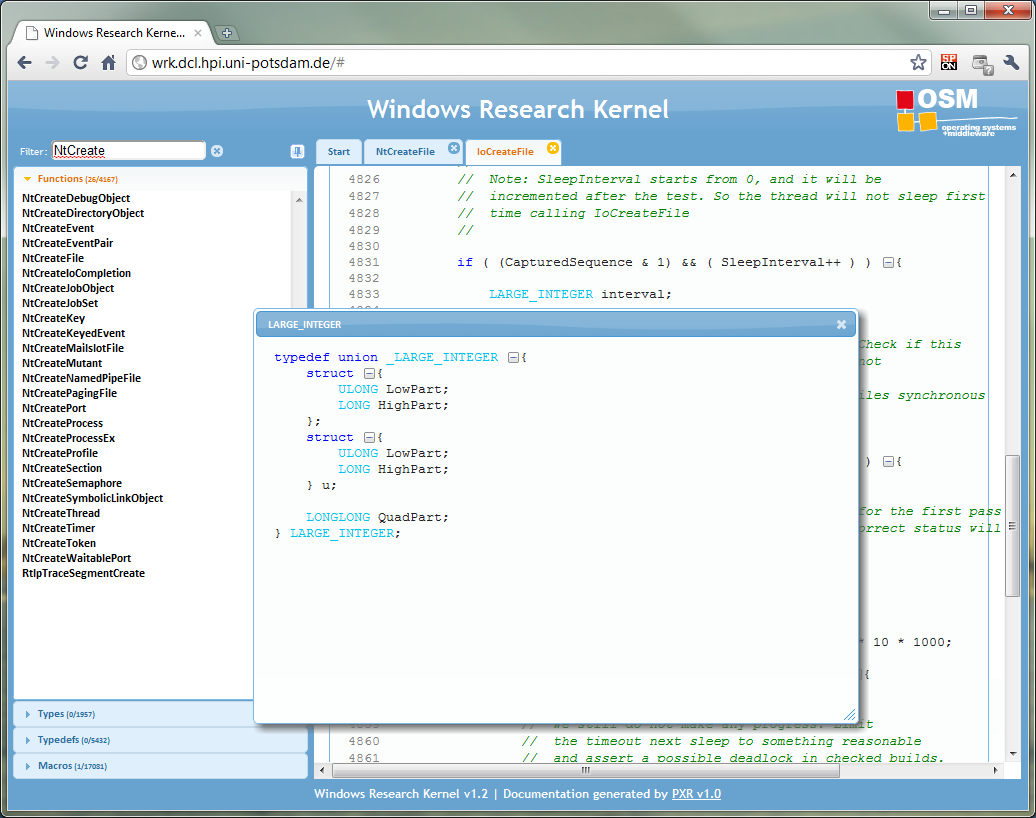Reload the page with the refresh icon
The width and height of the screenshot is (1036, 818).
pyautogui.click(x=81, y=63)
